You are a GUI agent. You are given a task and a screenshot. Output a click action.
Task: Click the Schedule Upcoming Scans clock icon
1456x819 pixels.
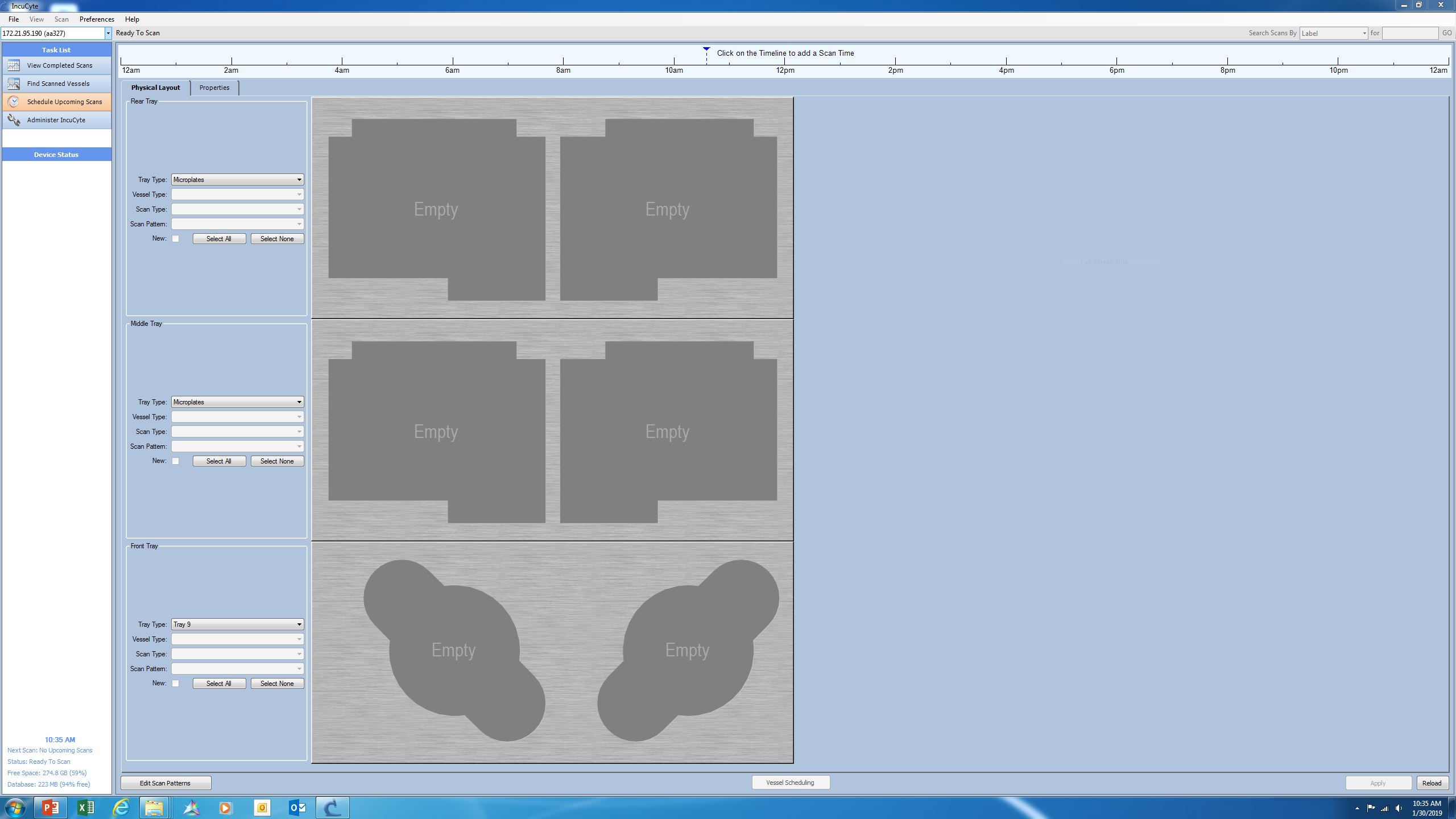[x=14, y=102]
